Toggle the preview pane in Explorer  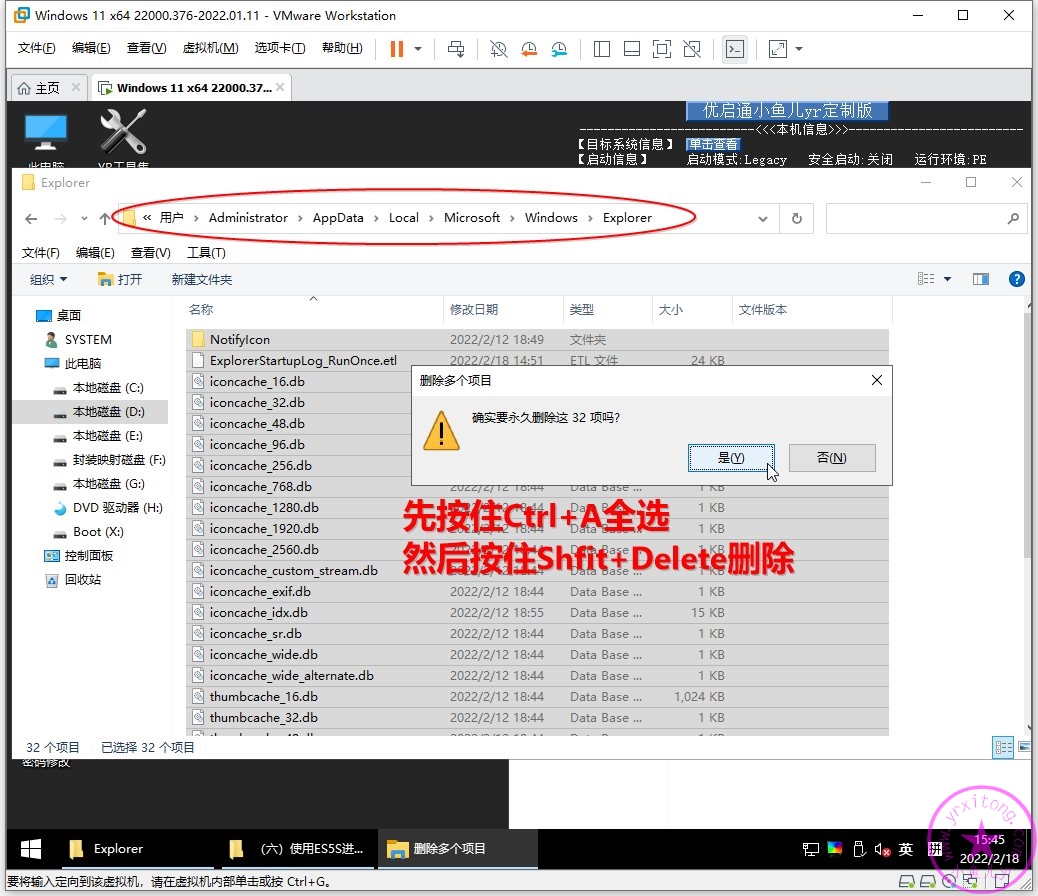pyautogui.click(x=980, y=279)
